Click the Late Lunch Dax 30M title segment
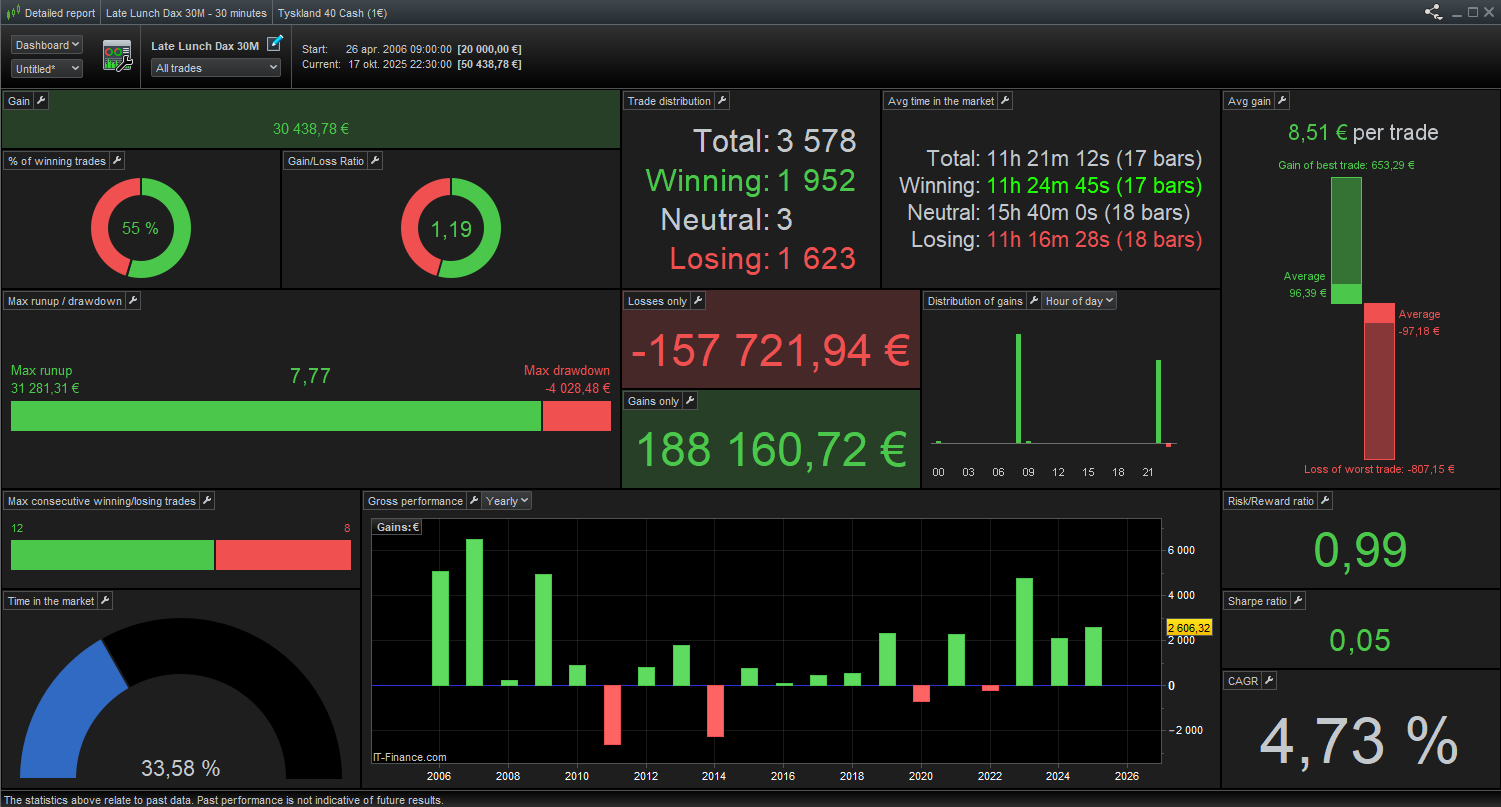The width and height of the screenshot is (1501, 807). 186,13
